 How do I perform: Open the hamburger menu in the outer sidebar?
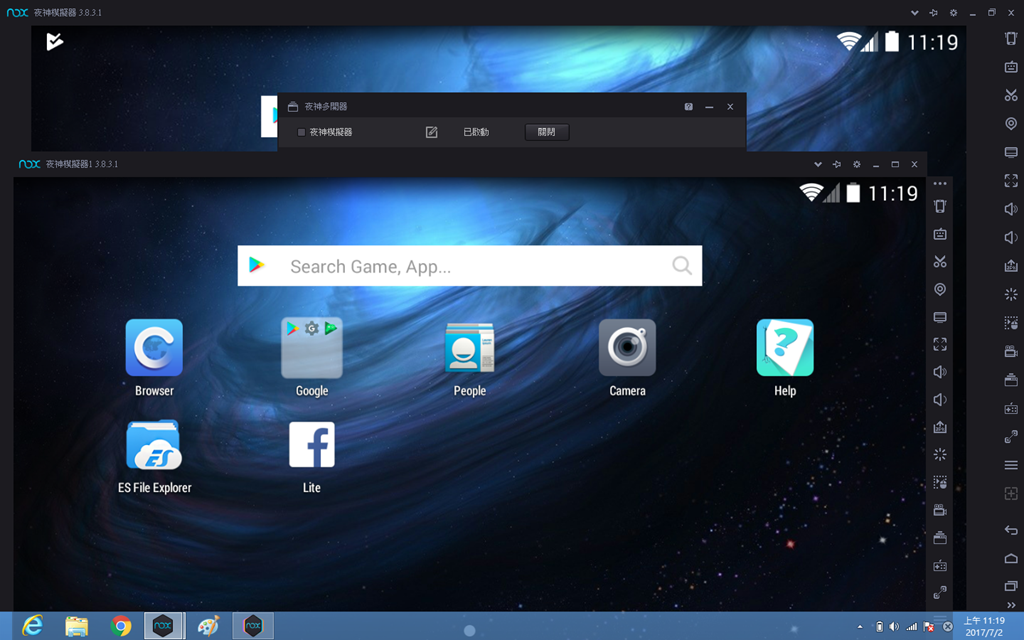[x=1011, y=466]
